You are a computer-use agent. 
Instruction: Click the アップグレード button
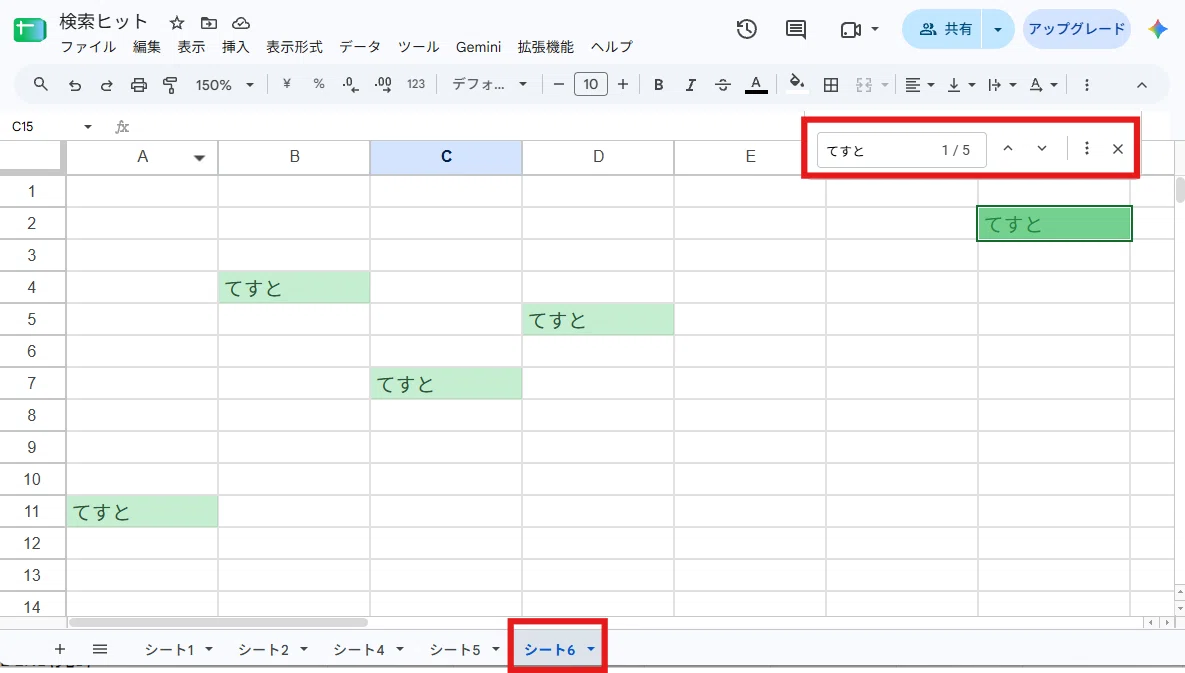click(x=1076, y=29)
